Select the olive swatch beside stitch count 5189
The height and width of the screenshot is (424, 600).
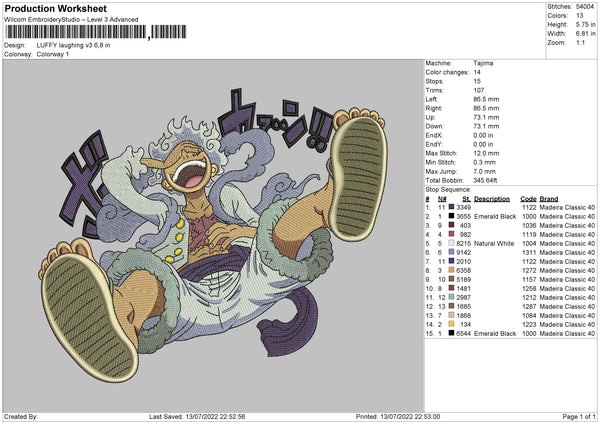pos(451,279)
